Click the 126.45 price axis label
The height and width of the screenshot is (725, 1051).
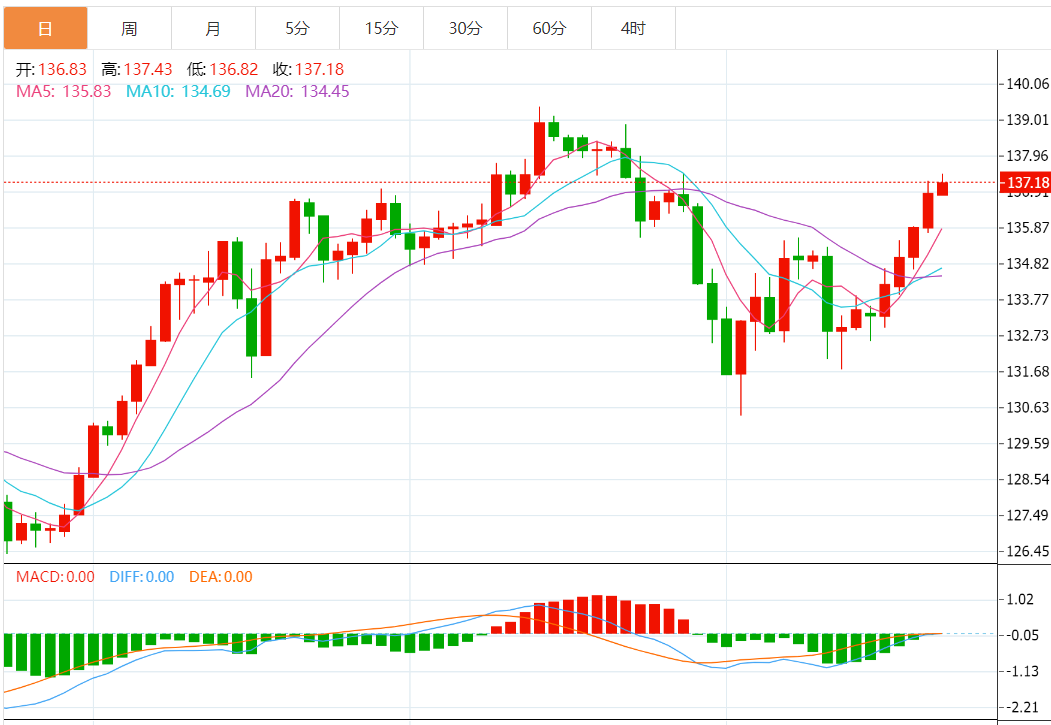(x=1028, y=551)
